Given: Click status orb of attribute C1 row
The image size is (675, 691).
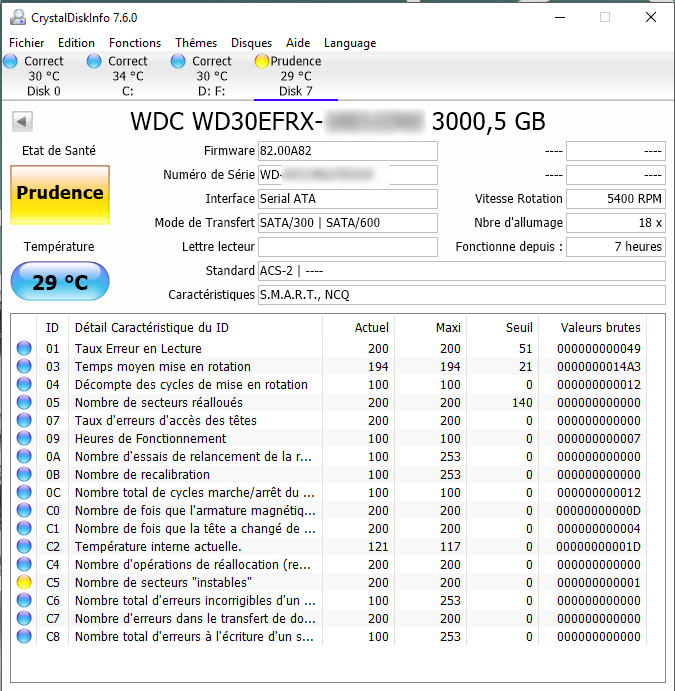Looking at the screenshot, I should click(x=24, y=528).
